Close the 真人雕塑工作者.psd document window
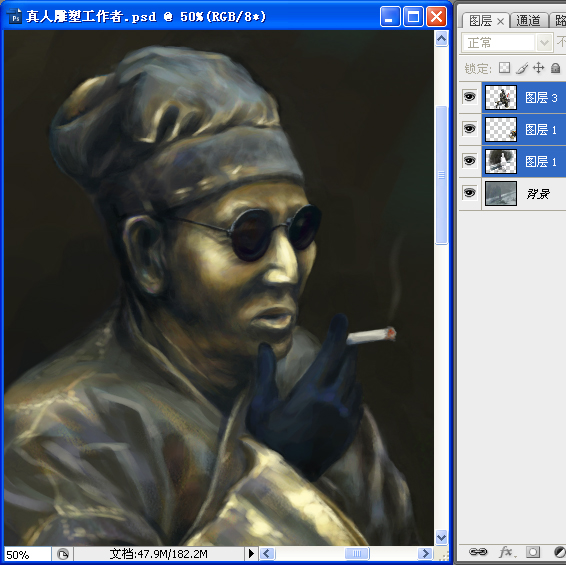The width and height of the screenshot is (566, 565). click(x=436, y=17)
